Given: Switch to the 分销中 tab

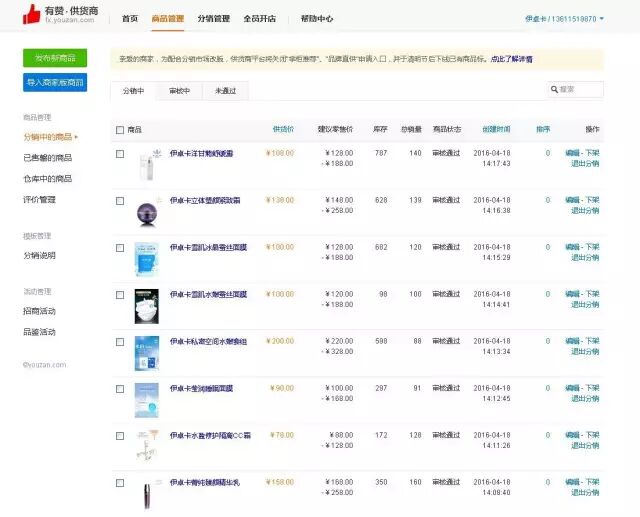Looking at the screenshot, I should (133, 91).
